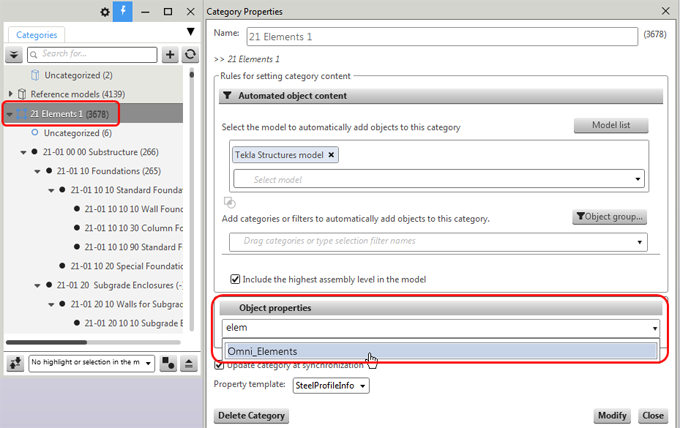680x428 pixels.
Task: Toggle Include the highest assembly level checkbox
Action: click(x=236, y=278)
